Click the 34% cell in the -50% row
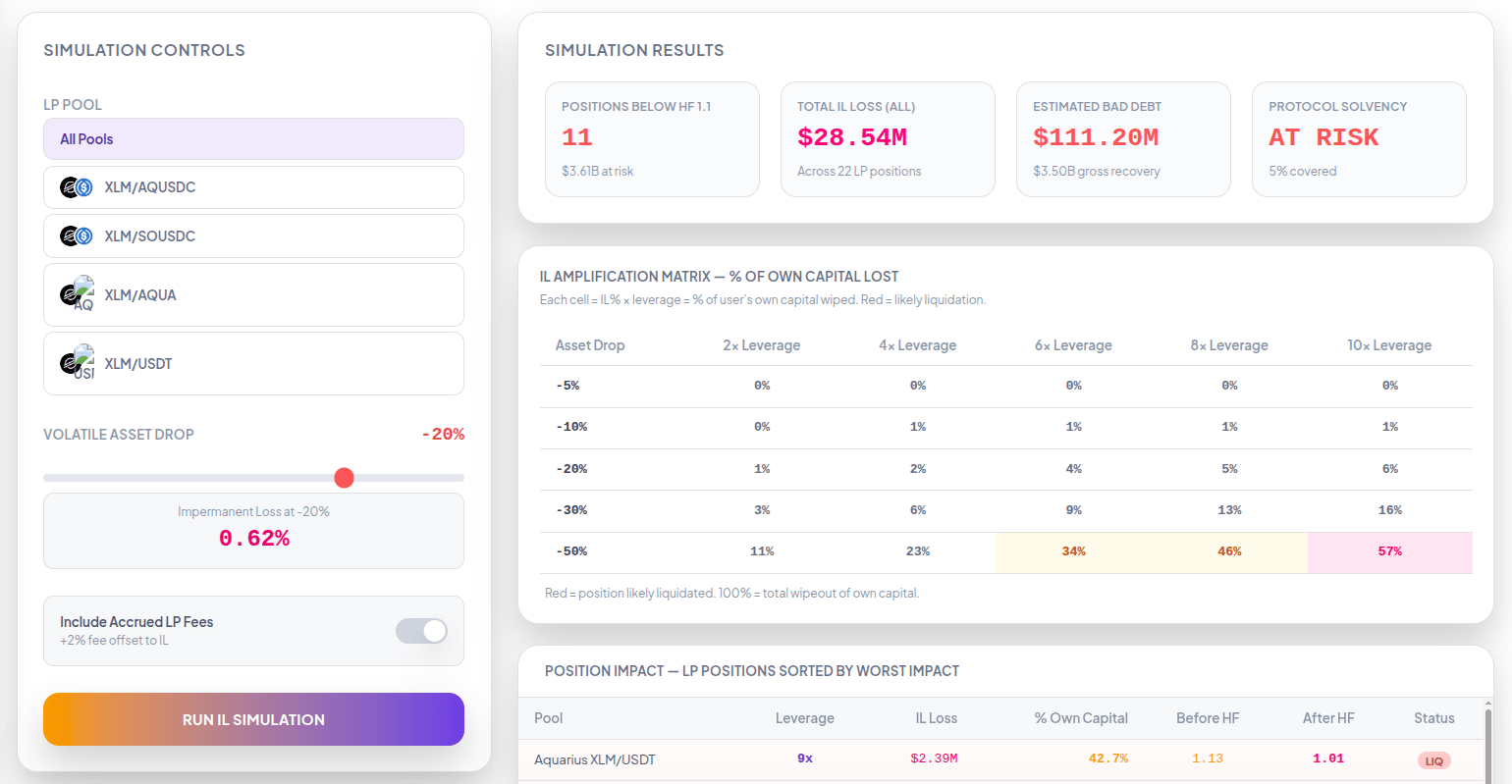The width and height of the screenshot is (1512, 784). pyautogui.click(x=1074, y=552)
